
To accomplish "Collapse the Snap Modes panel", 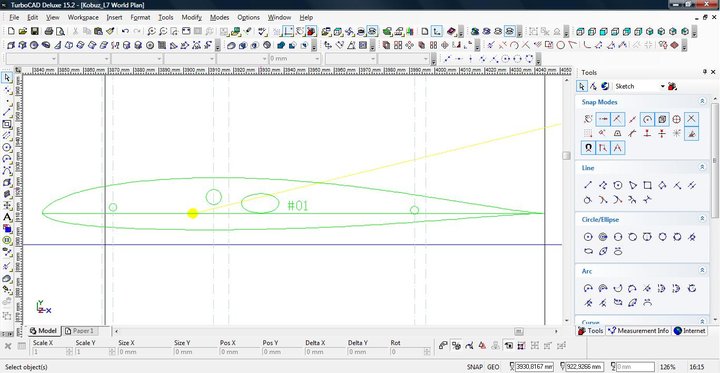I will (702, 102).
